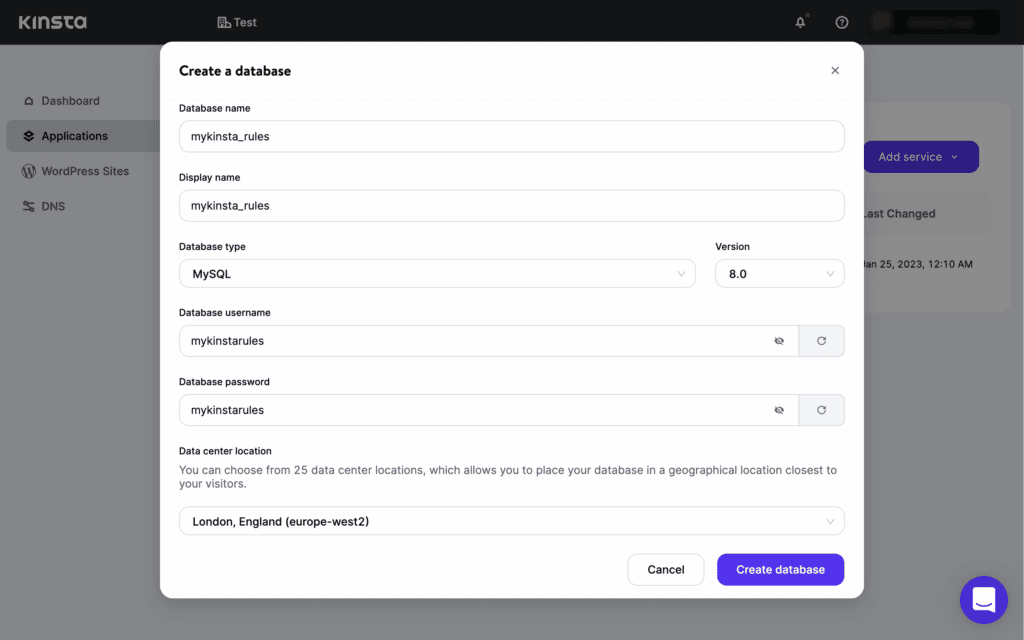This screenshot has height=640, width=1024.
Task: Cancel the database creation
Action: pos(665,569)
